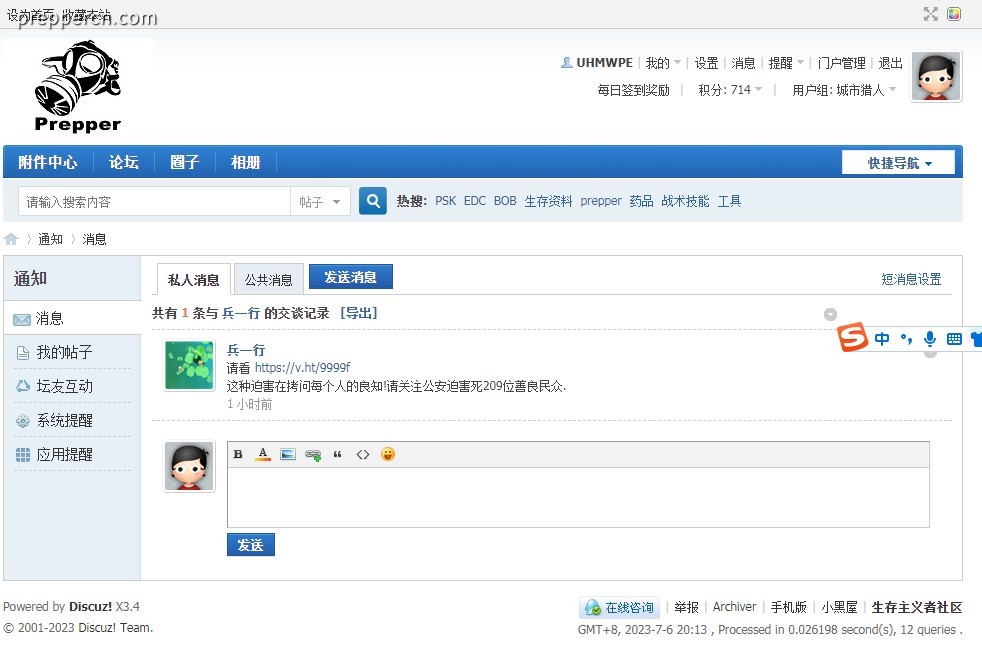
Task: Click the 手机版 footer link
Action: 788,607
